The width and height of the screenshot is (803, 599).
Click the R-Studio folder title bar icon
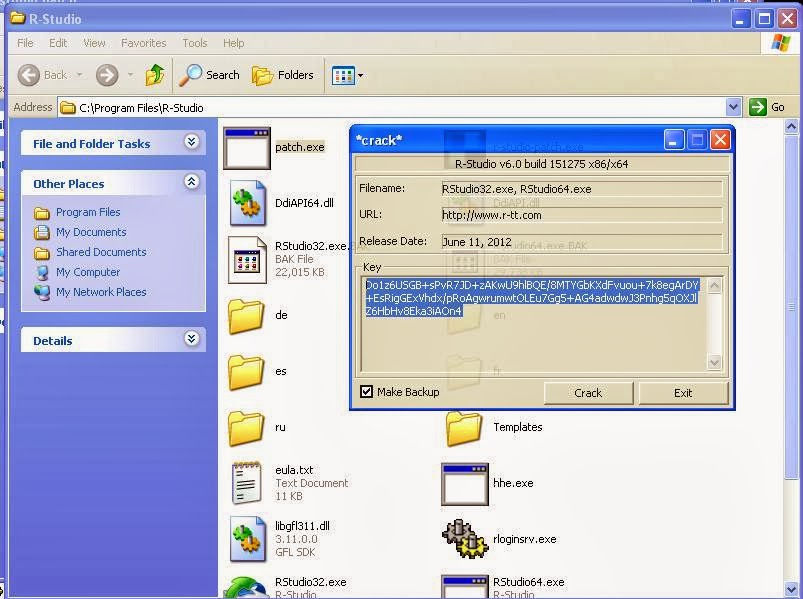coord(18,18)
